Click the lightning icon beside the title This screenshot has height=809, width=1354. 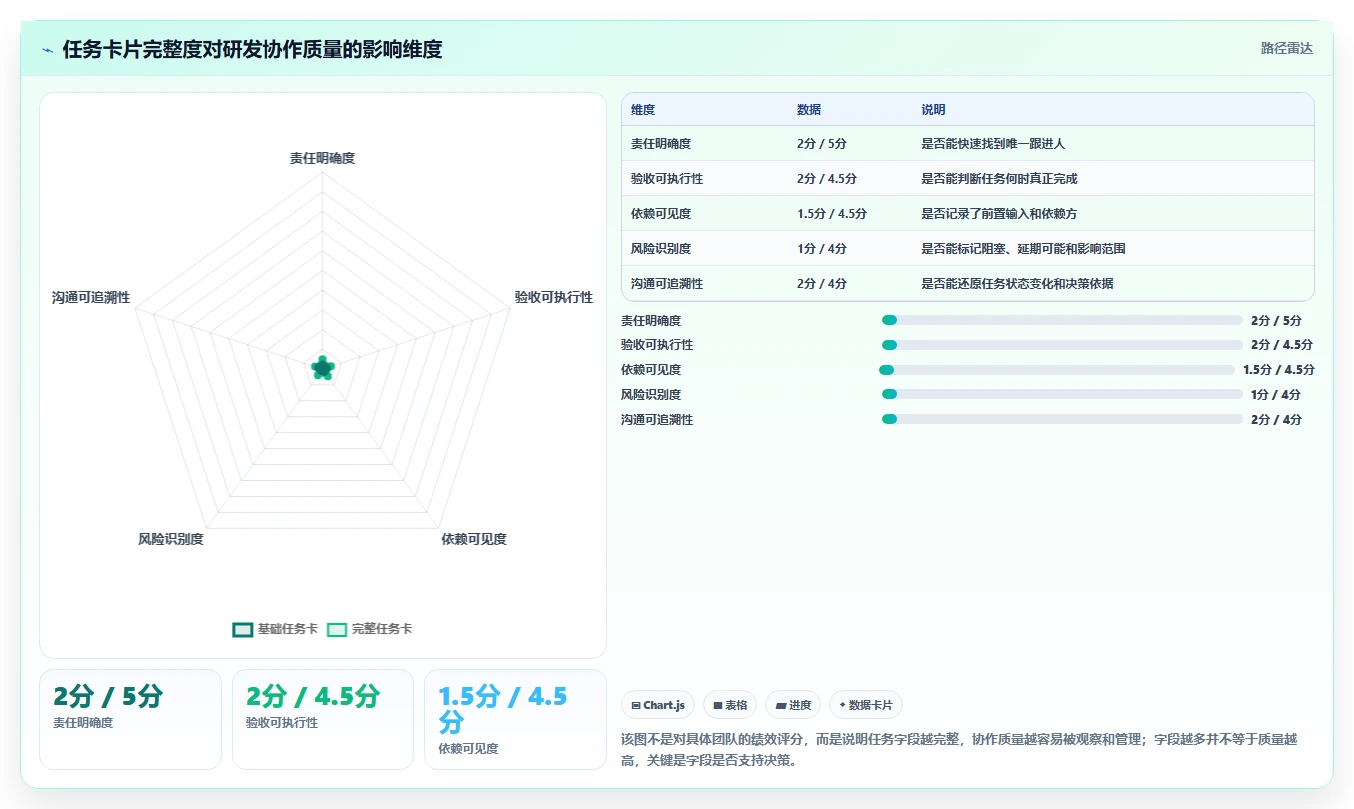48,50
